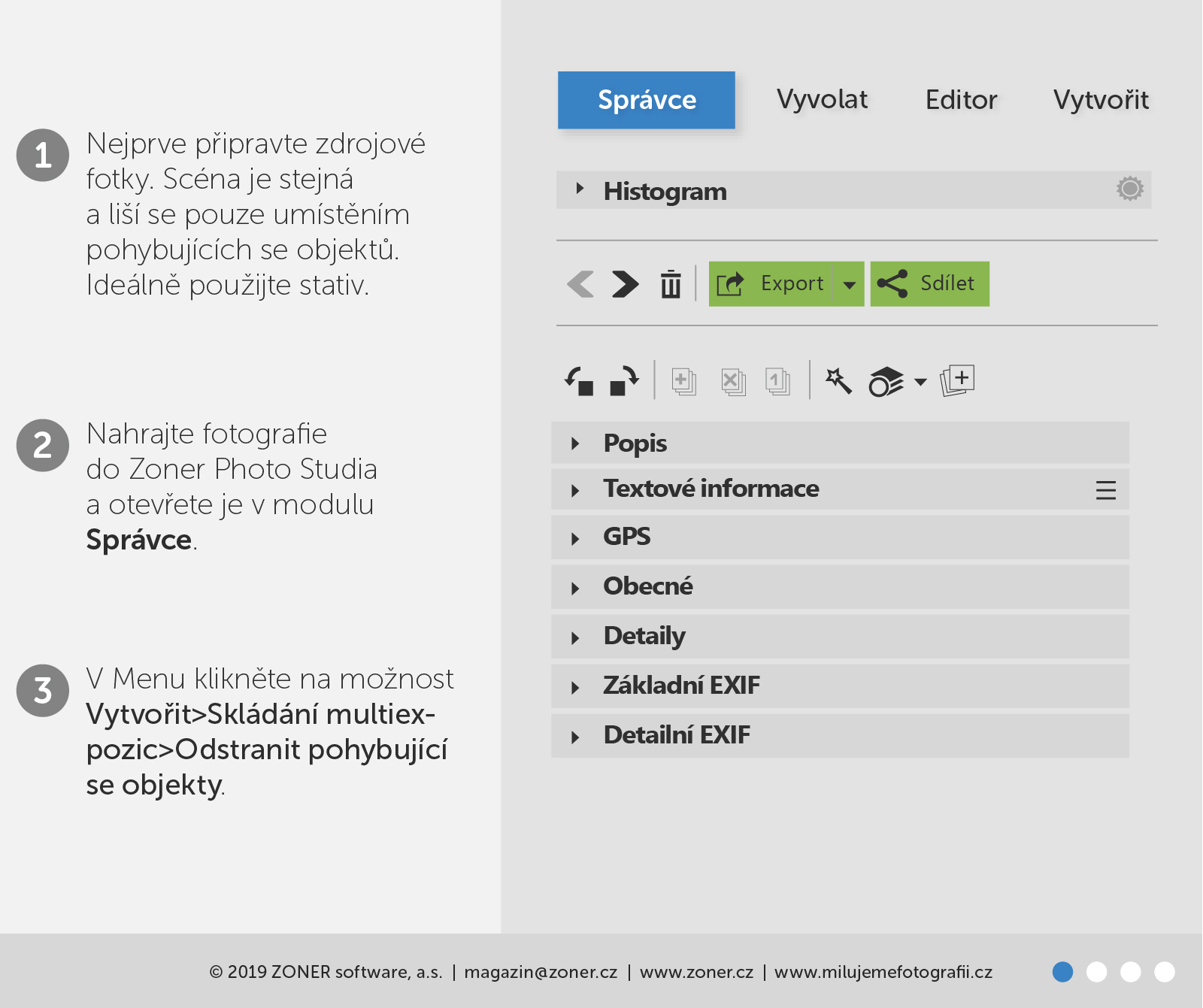Rotate image left with the counterclockwise icon
This screenshot has width=1203, height=1008.
tap(579, 381)
